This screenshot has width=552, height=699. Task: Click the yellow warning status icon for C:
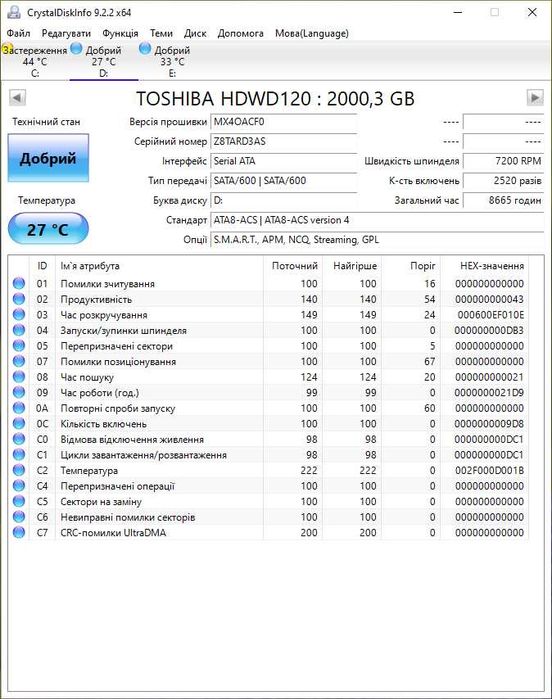point(7,49)
